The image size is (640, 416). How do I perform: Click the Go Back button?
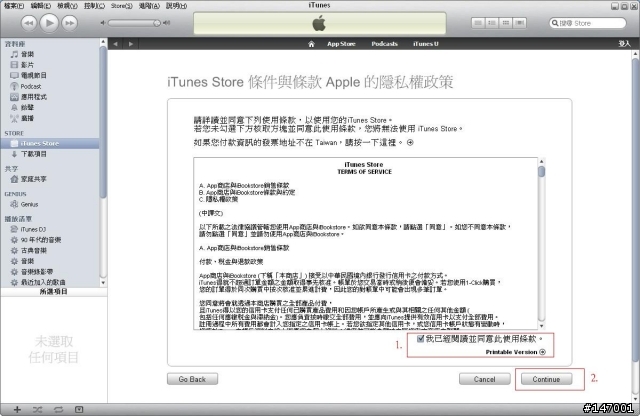(192, 379)
